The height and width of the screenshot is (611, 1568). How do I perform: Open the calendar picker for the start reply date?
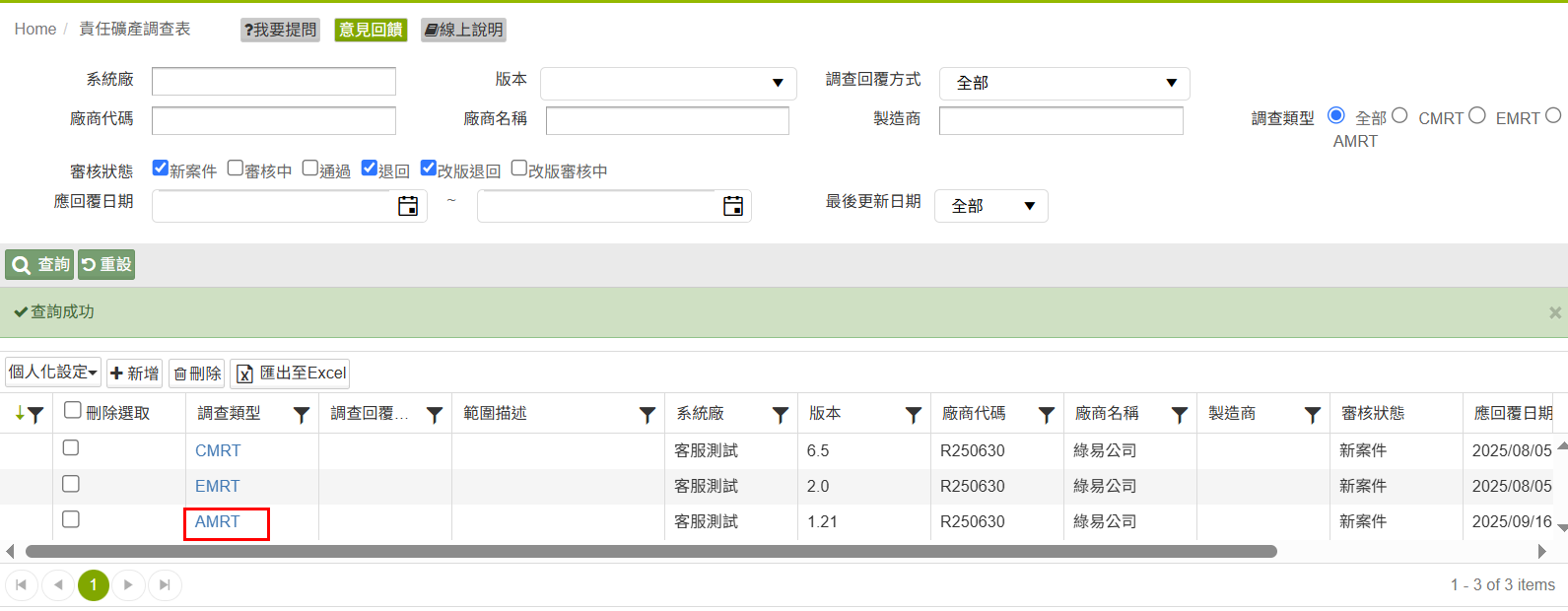click(x=407, y=206)
